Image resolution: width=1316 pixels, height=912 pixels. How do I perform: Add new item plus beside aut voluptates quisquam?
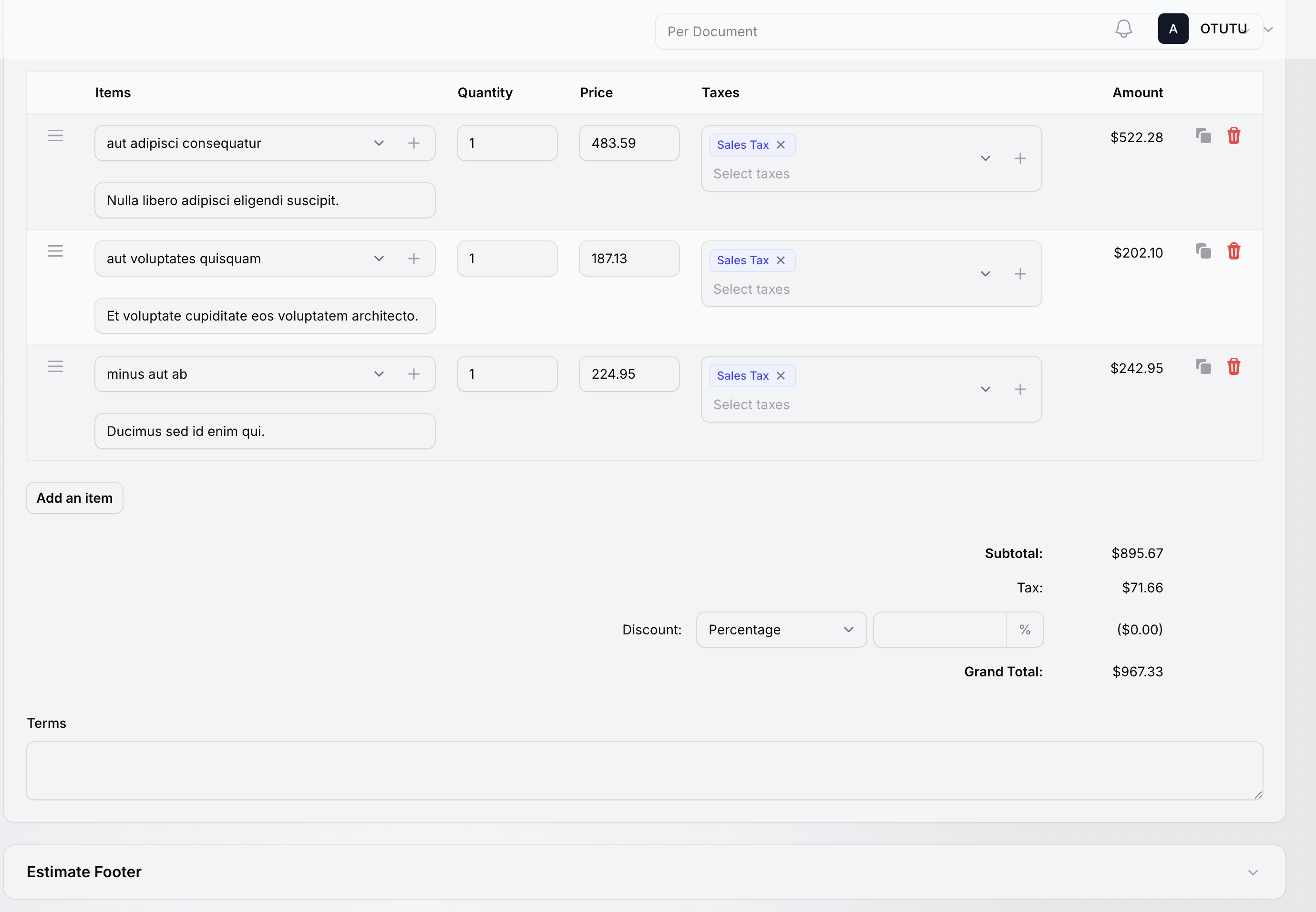pos(413,259)
